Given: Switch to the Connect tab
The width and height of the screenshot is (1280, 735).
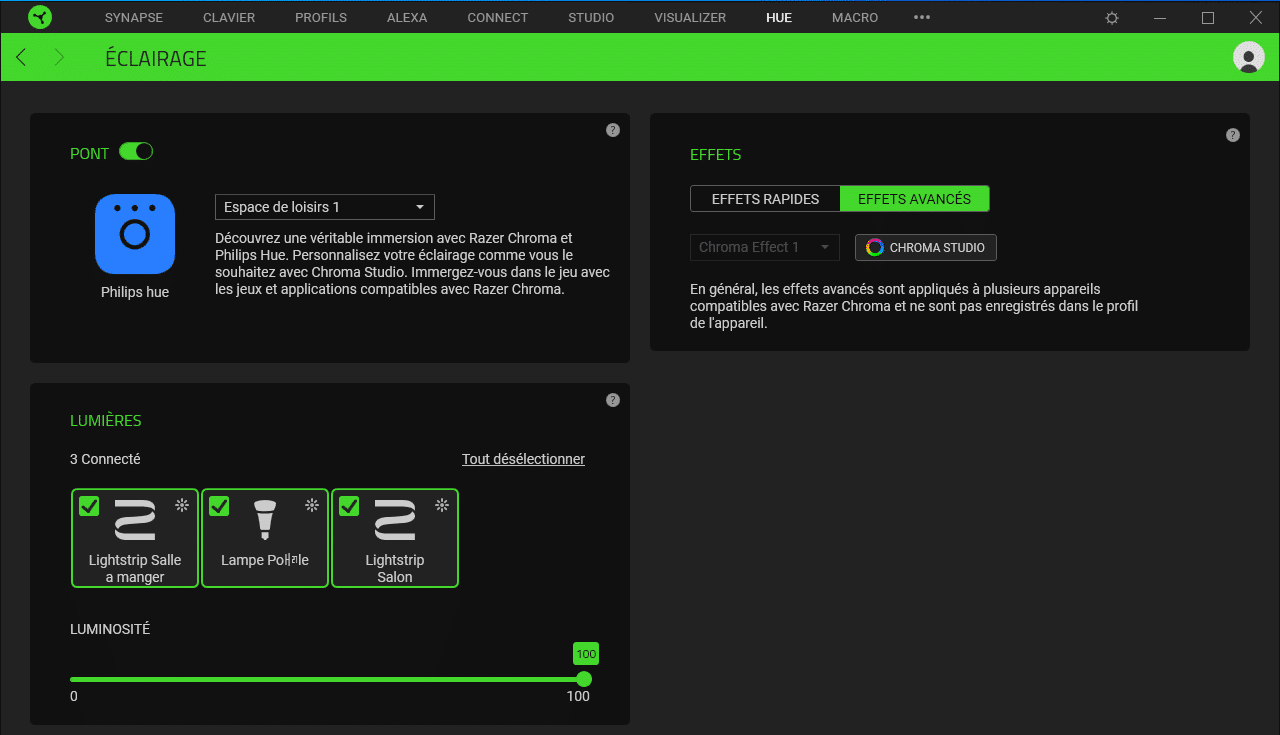Looking at the screenshot, I should click(498, 18).
